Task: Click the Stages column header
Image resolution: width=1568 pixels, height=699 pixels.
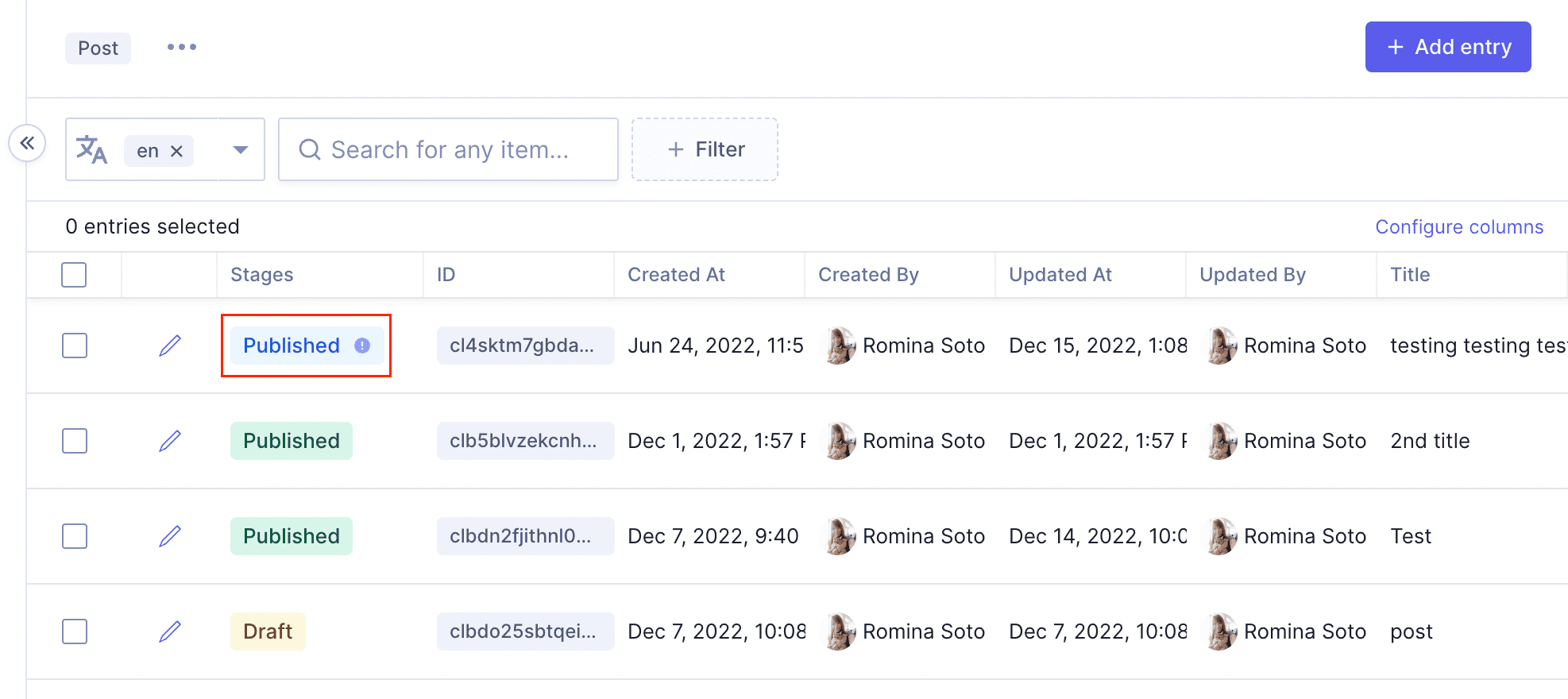Action: (x=261, y=275)
